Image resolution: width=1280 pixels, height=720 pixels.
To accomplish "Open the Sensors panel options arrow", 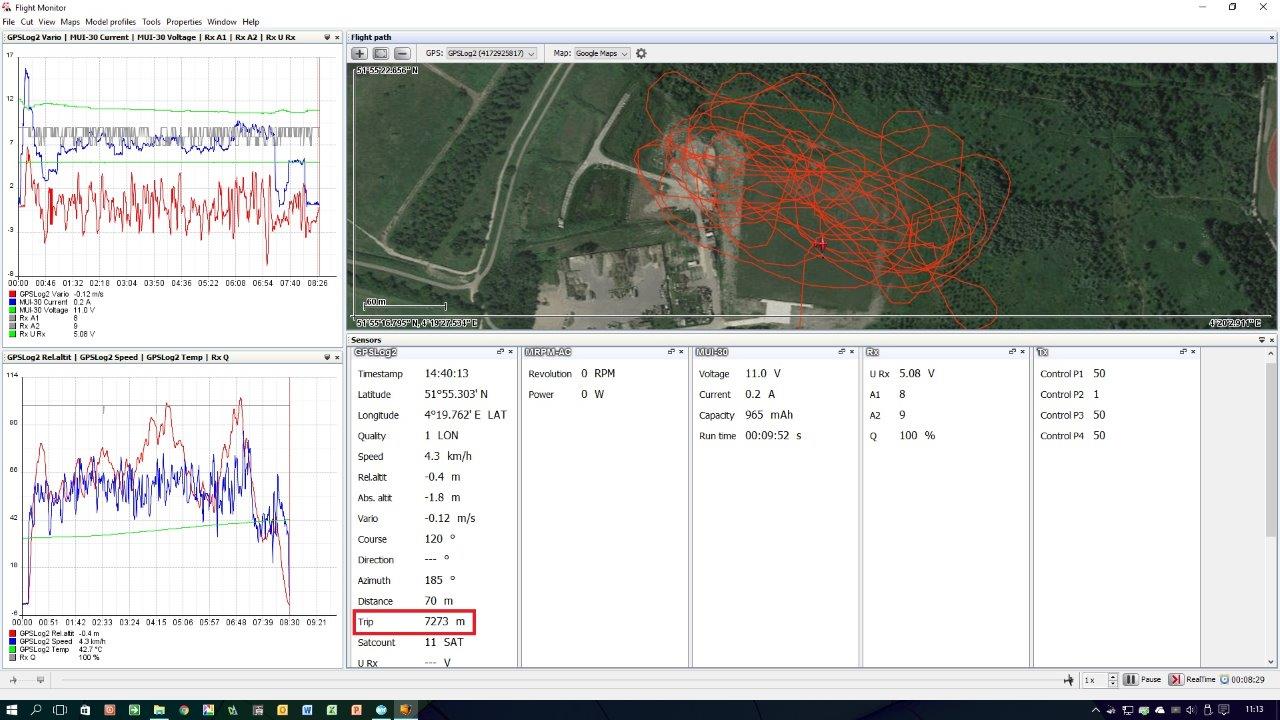I will click(x=1260, y=340).
